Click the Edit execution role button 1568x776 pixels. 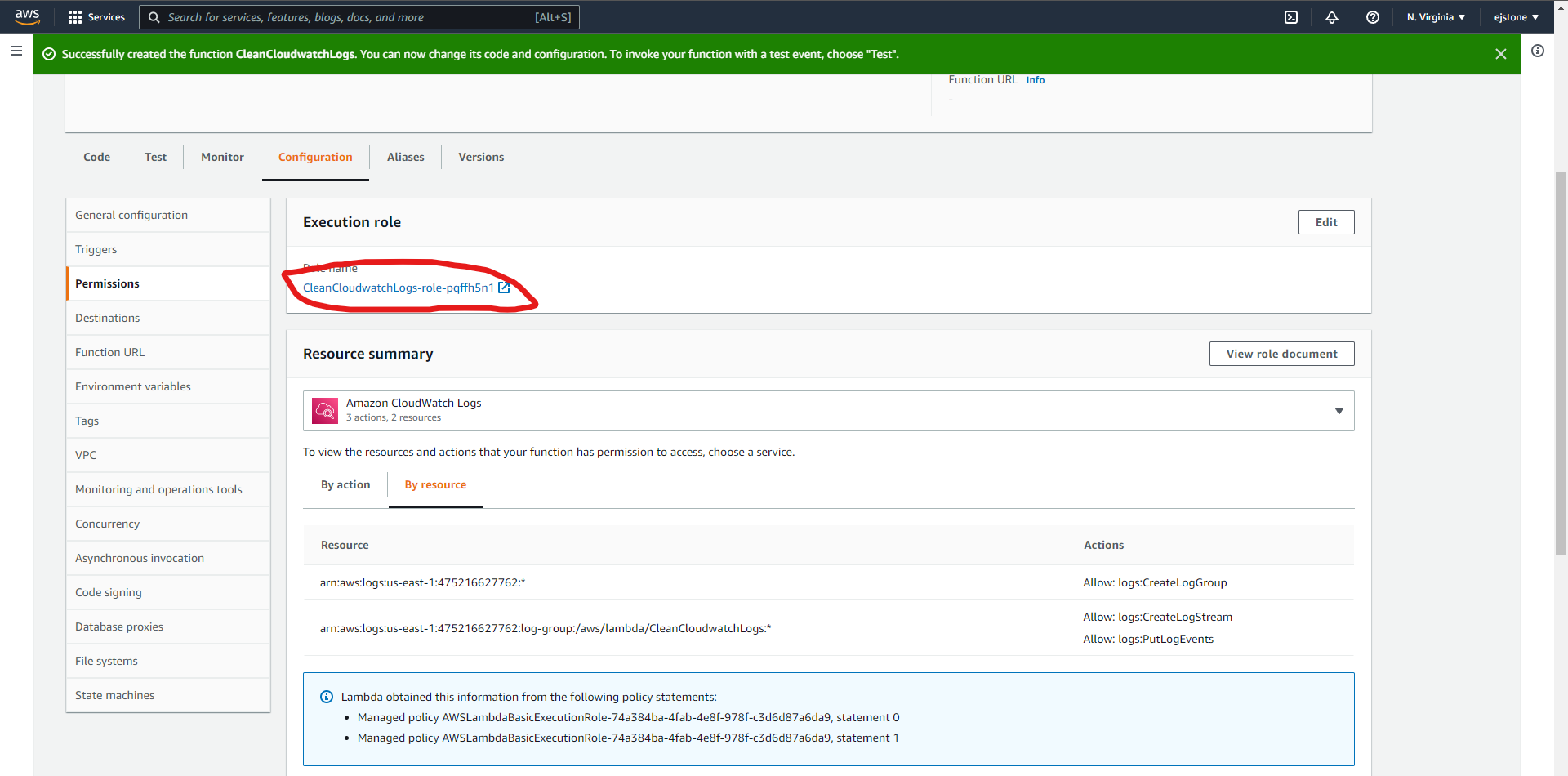(x=1326, y=222)
